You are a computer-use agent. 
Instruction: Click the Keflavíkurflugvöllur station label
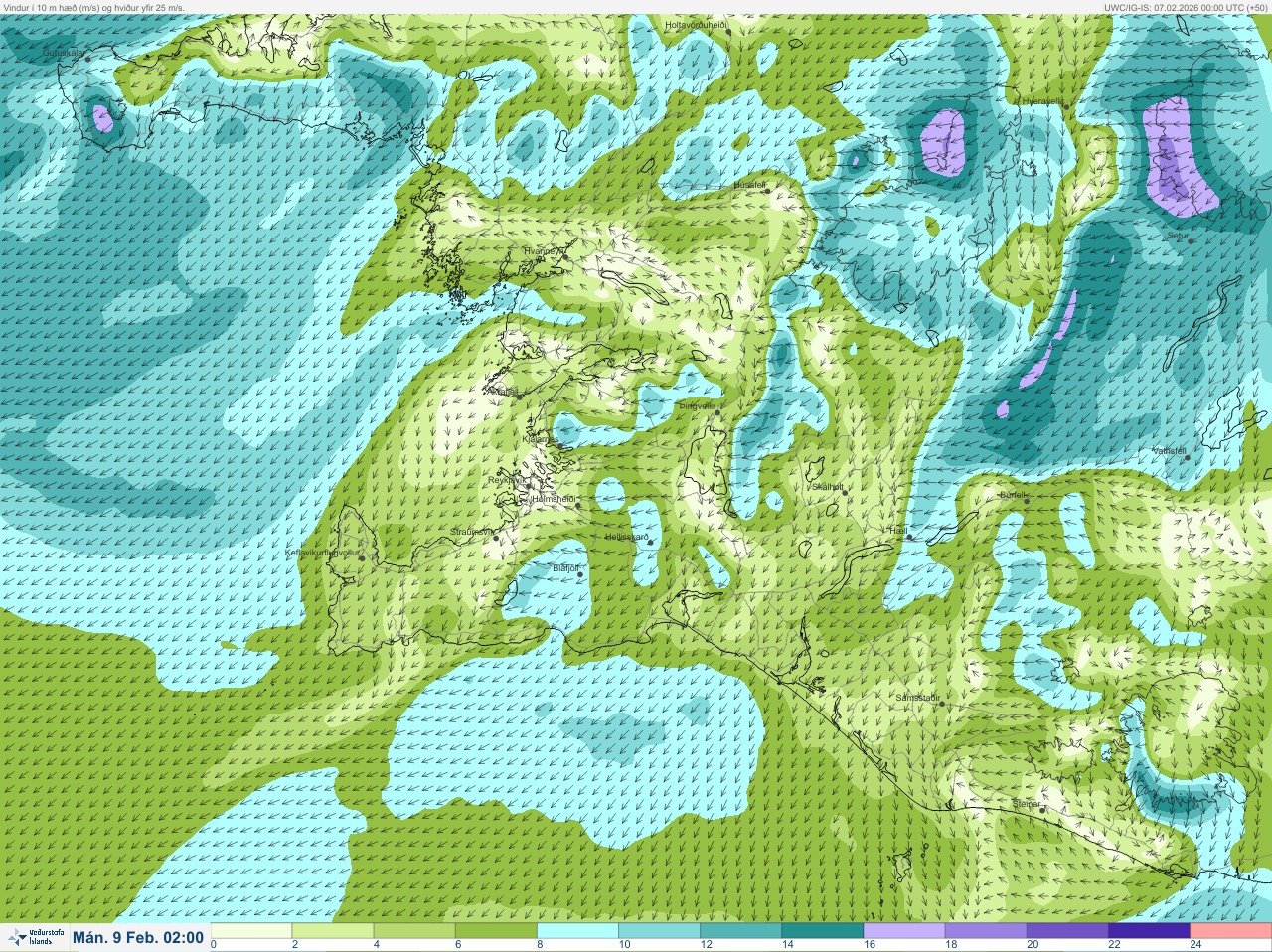pos(322,553)
